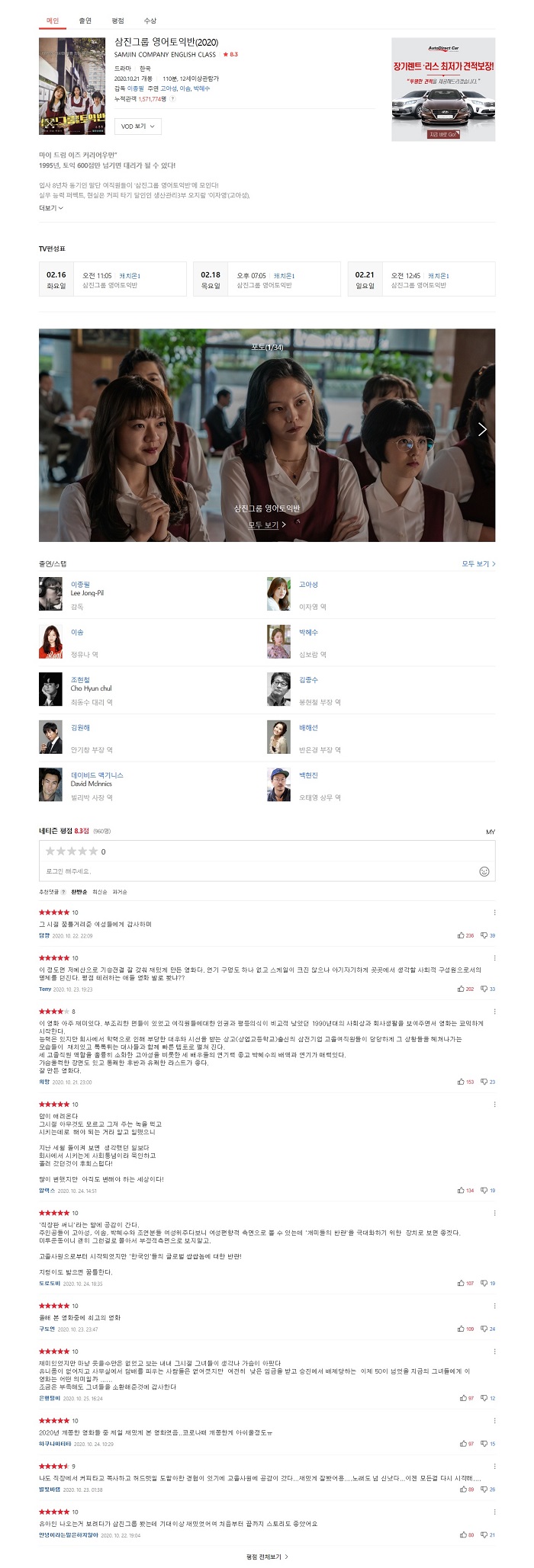Expand the synopsis with 더보기

pos(50,207)
